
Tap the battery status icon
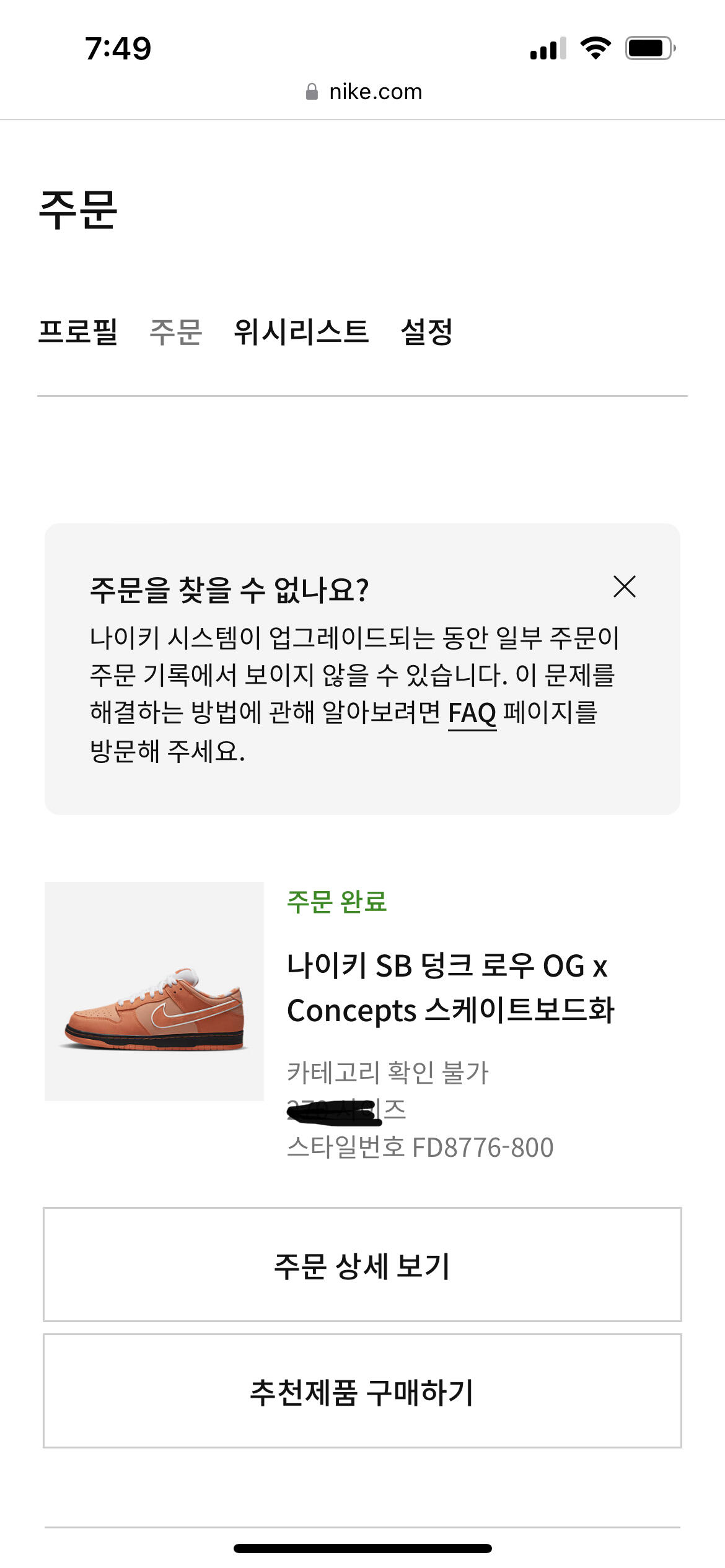coord(649,48)
